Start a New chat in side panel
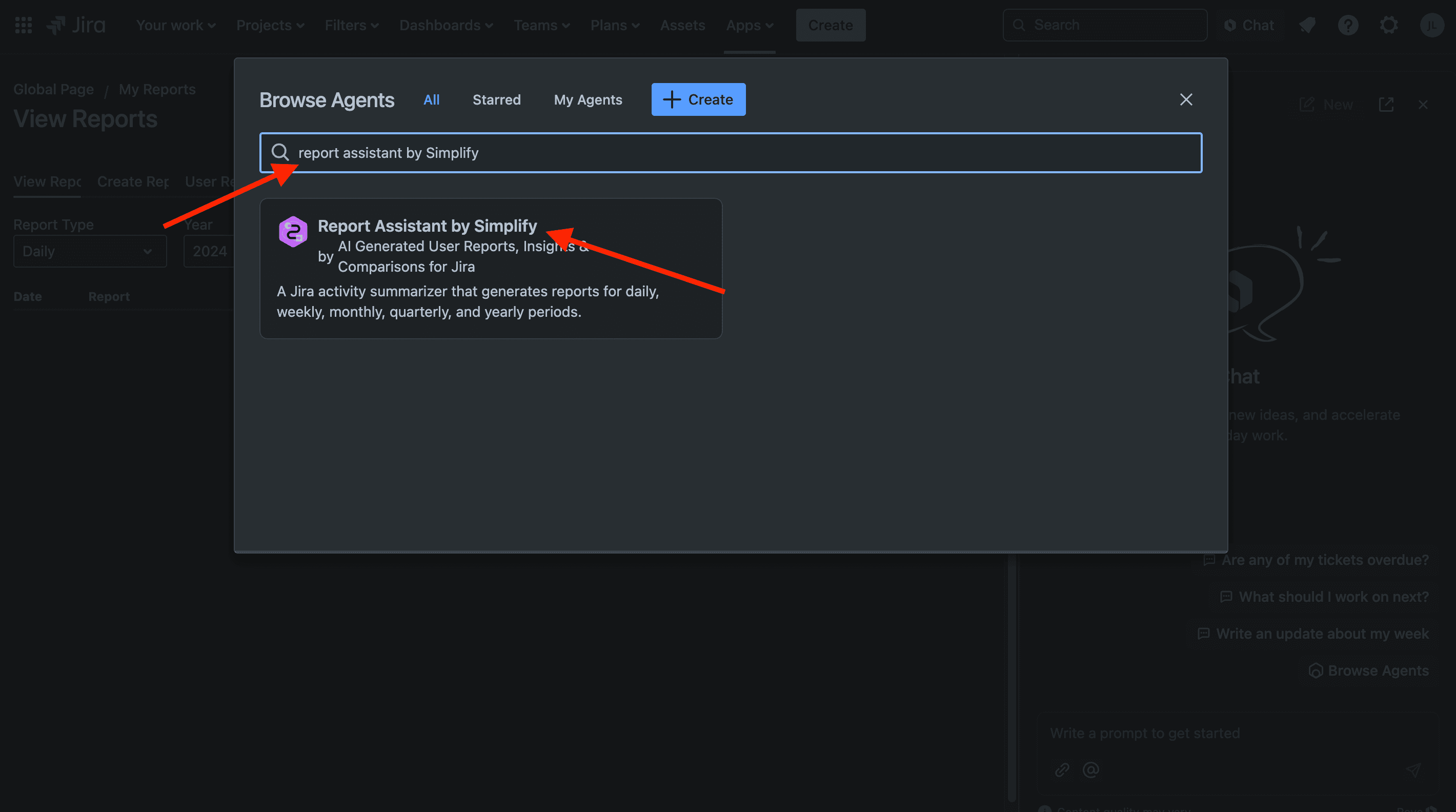The width and height of the screenshot is (1456, 812). coord(1326,105)
